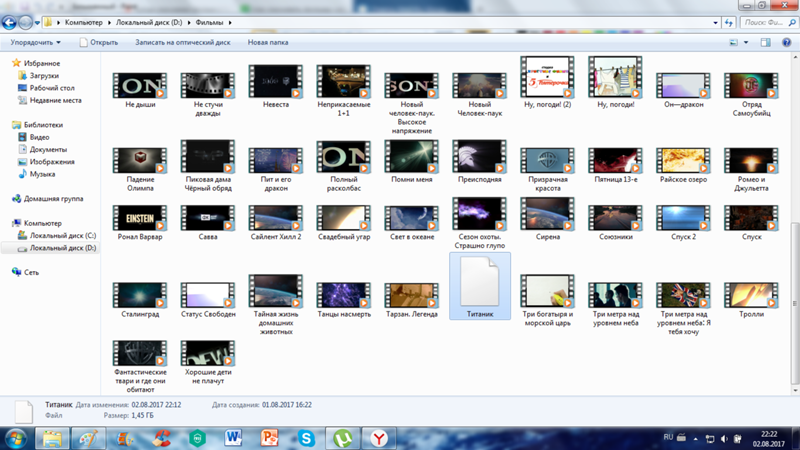Expand the chevron after Локальный диск (D:)
The width and height of the screenshot is (800, 450).
click(x=189, y=22)
